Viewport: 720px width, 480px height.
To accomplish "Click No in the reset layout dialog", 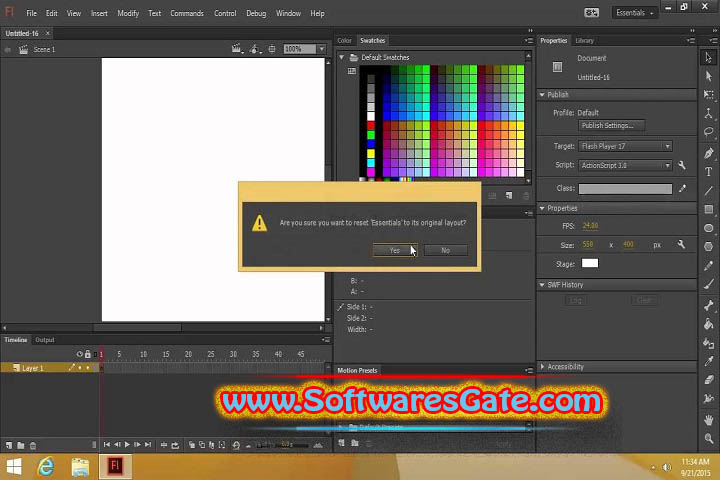I will click(x=445, y=250).
